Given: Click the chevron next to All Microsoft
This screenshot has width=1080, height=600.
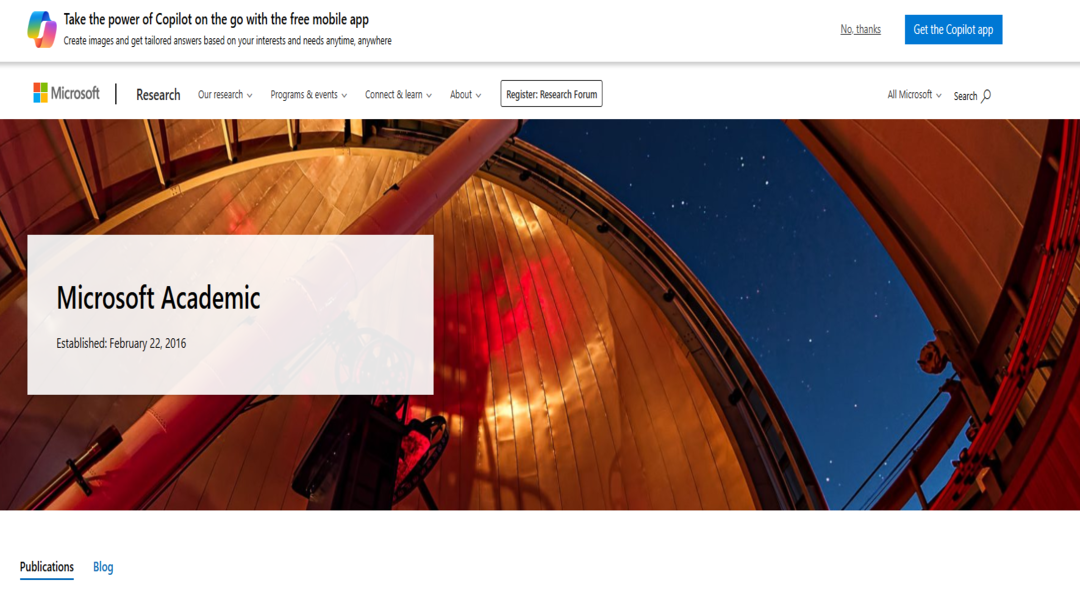Looking at the screenshot, I should pos(938,96).
